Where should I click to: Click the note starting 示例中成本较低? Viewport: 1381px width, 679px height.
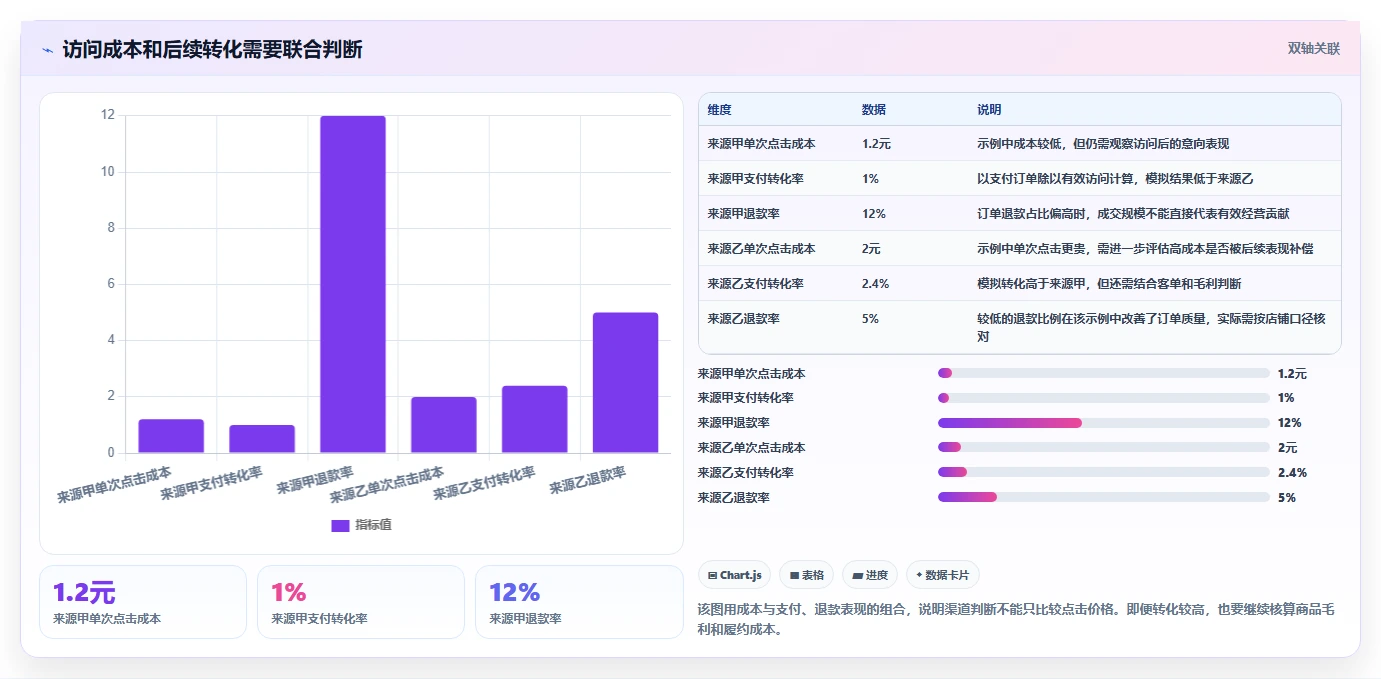[1103, 144]
